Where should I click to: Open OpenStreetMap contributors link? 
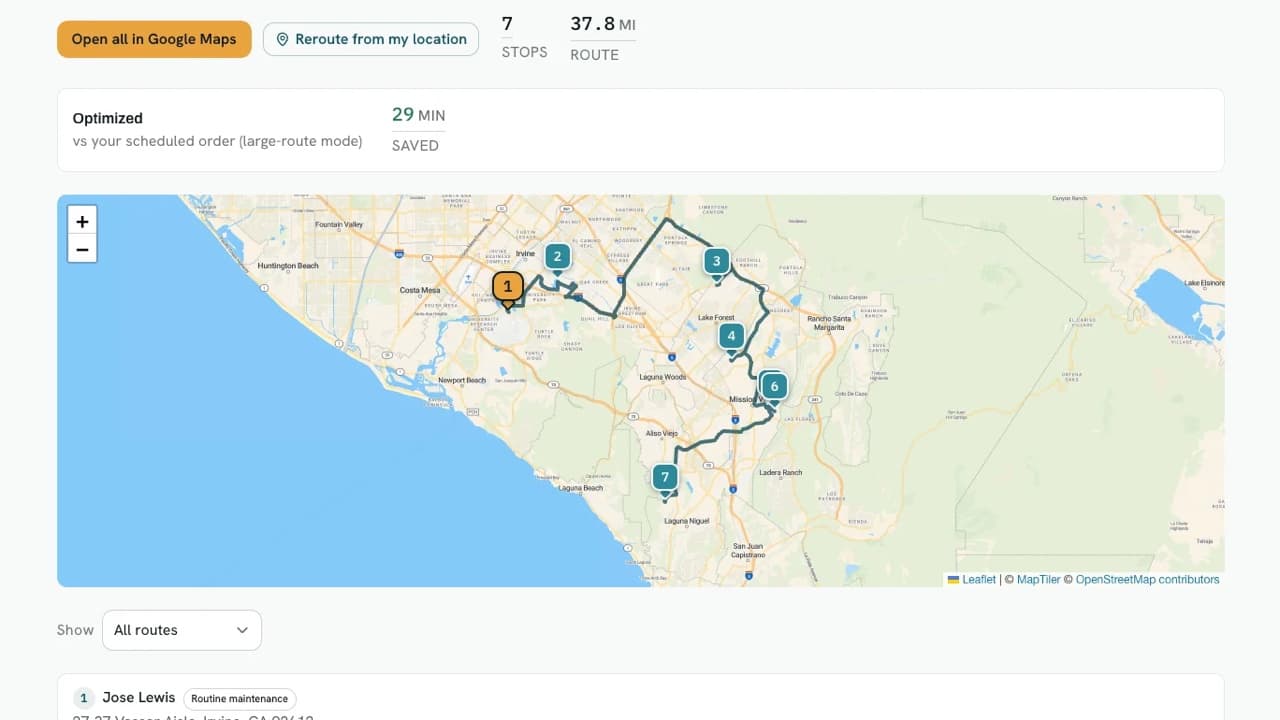tap(1147, 579)
